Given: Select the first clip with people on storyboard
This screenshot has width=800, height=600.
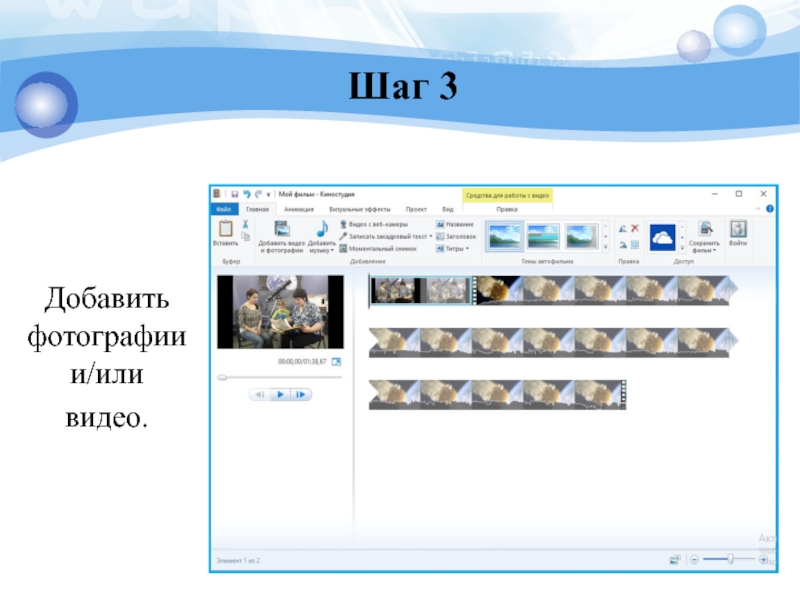Looking at the screenshot, I should tap(421, 290).
